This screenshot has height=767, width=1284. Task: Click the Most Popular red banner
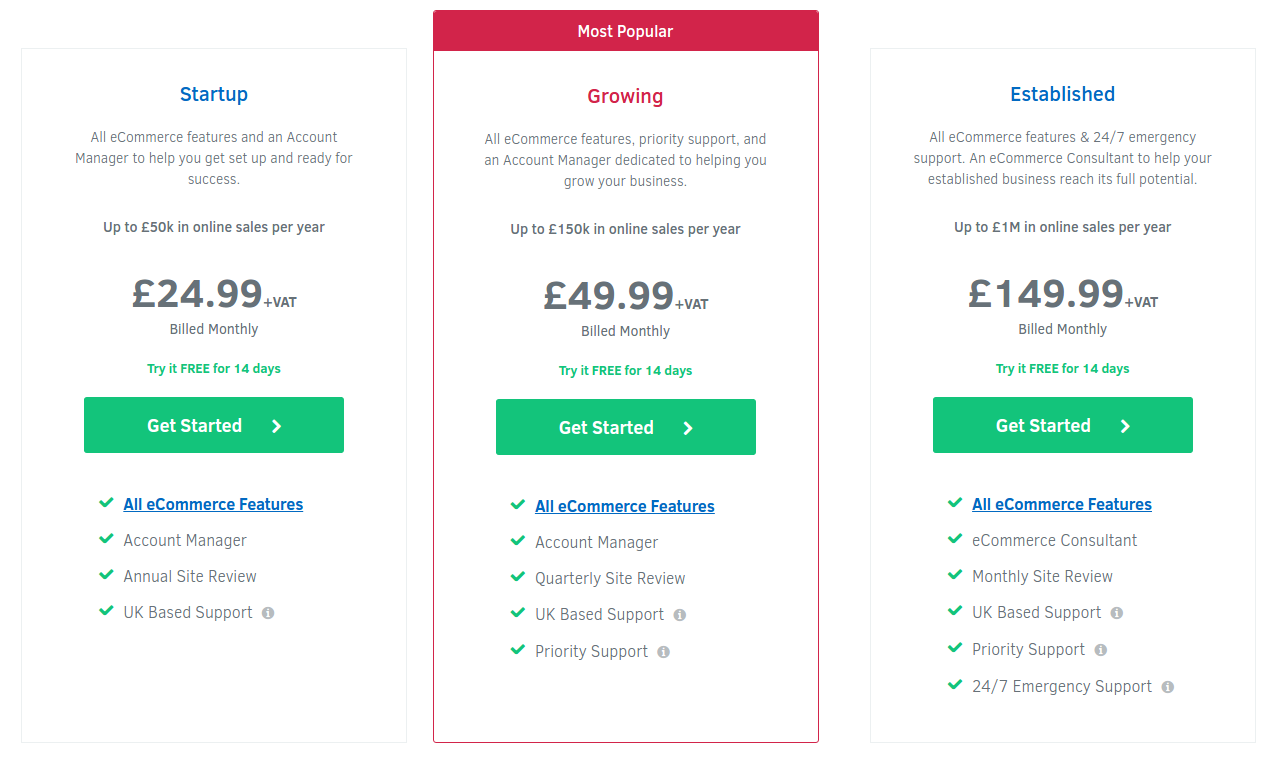(625, 31)
